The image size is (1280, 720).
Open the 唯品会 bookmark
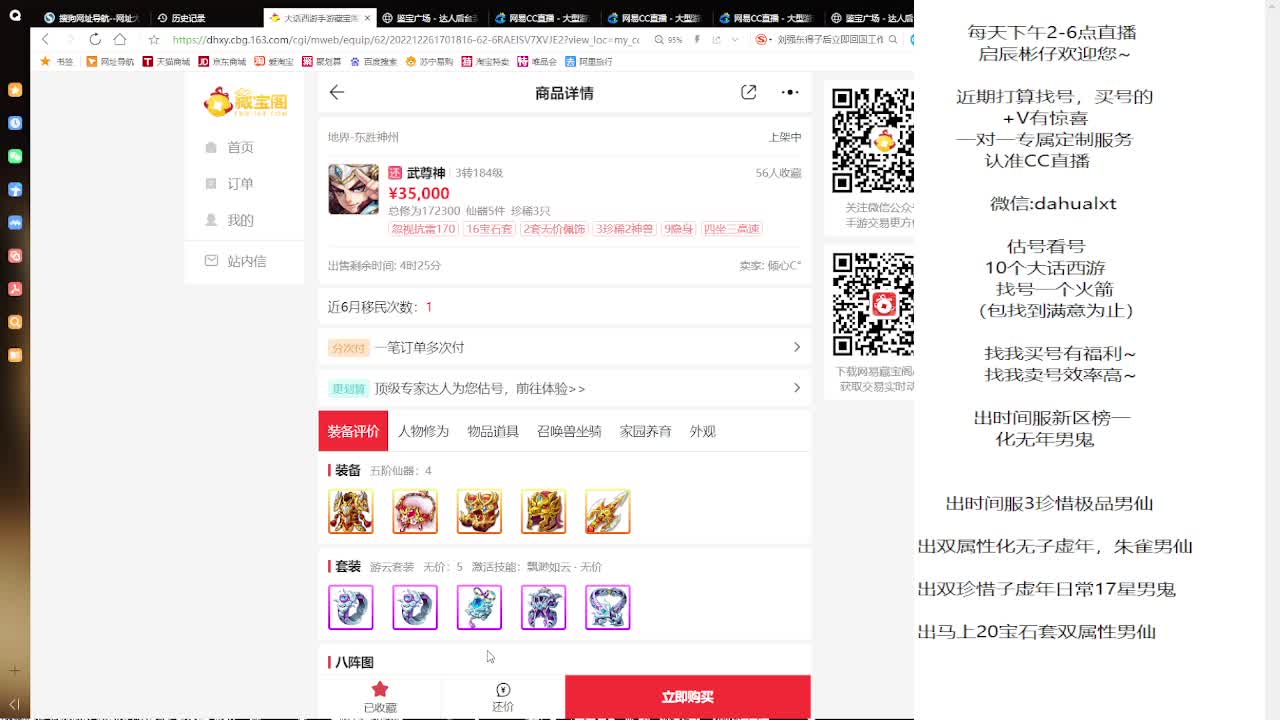pyautogui.click(x=537, y=61)
